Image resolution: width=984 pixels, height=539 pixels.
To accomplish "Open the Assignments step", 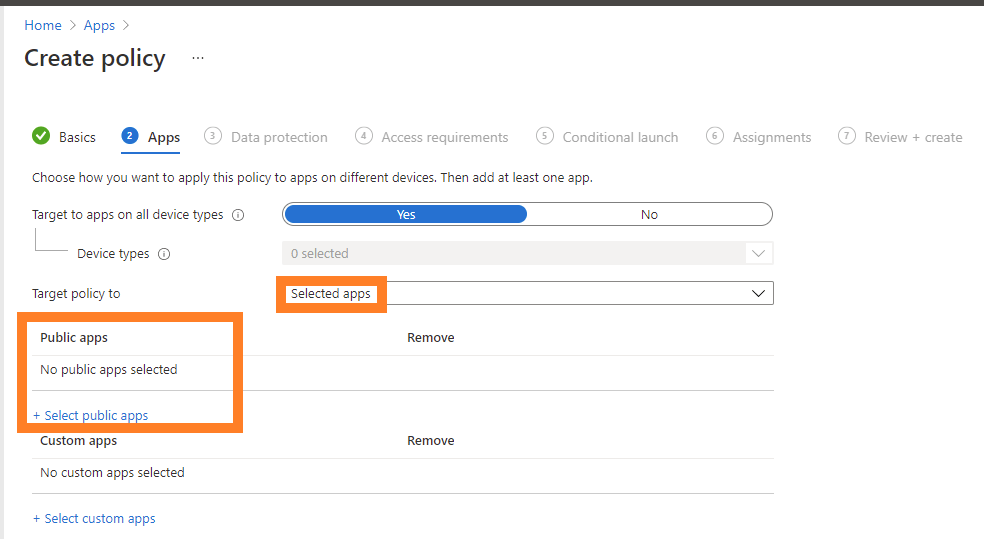I will coord(772,137).
